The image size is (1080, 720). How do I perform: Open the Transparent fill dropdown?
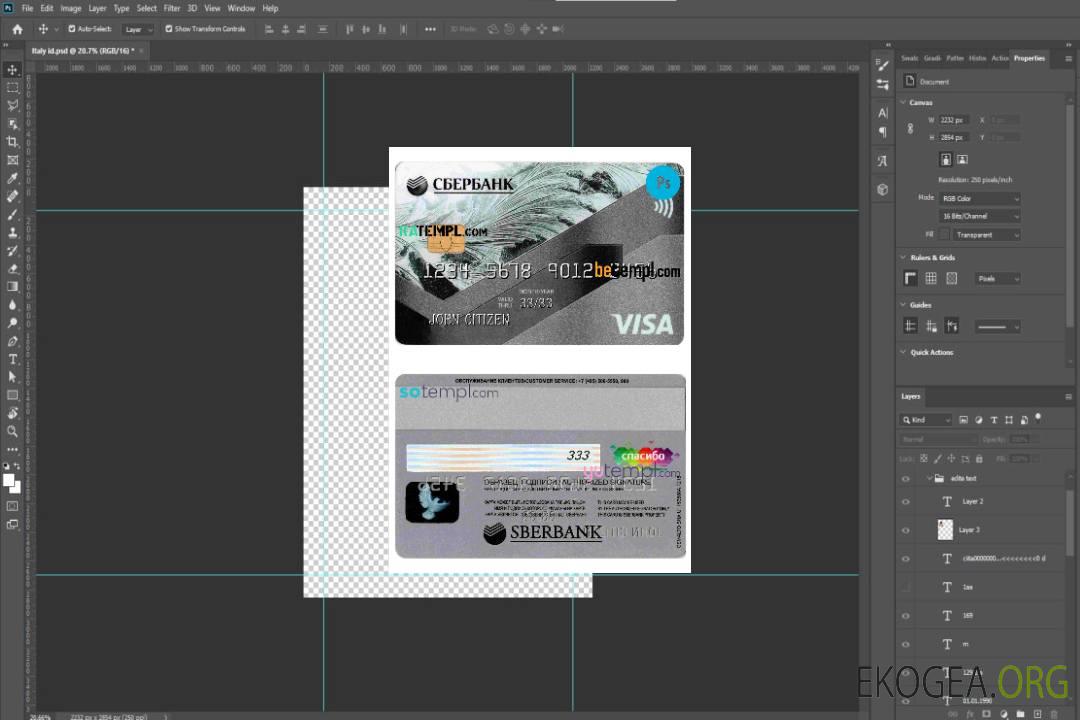986,235
